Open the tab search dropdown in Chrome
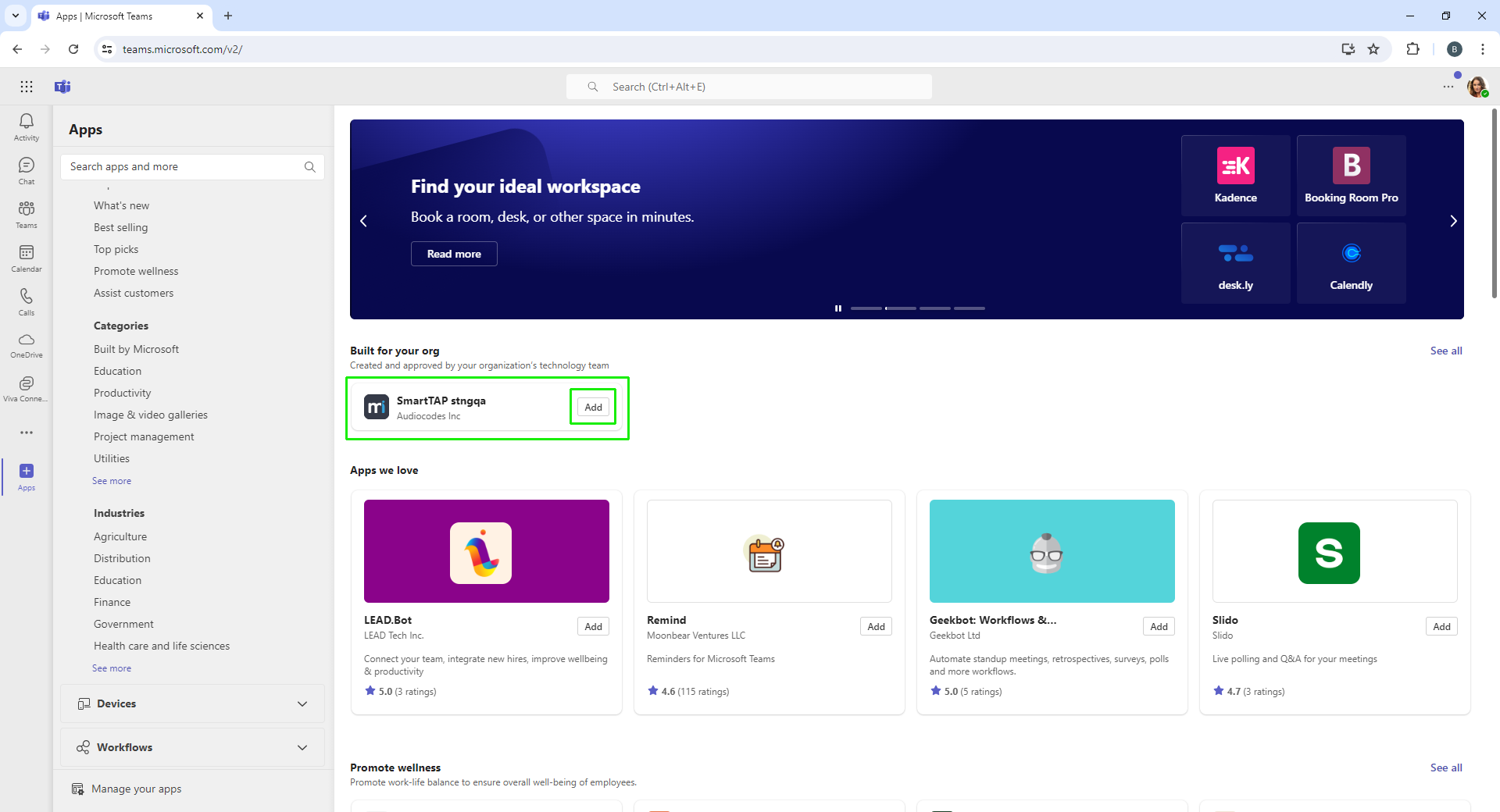The image size is (1500, 812). [x=15, y=16]
